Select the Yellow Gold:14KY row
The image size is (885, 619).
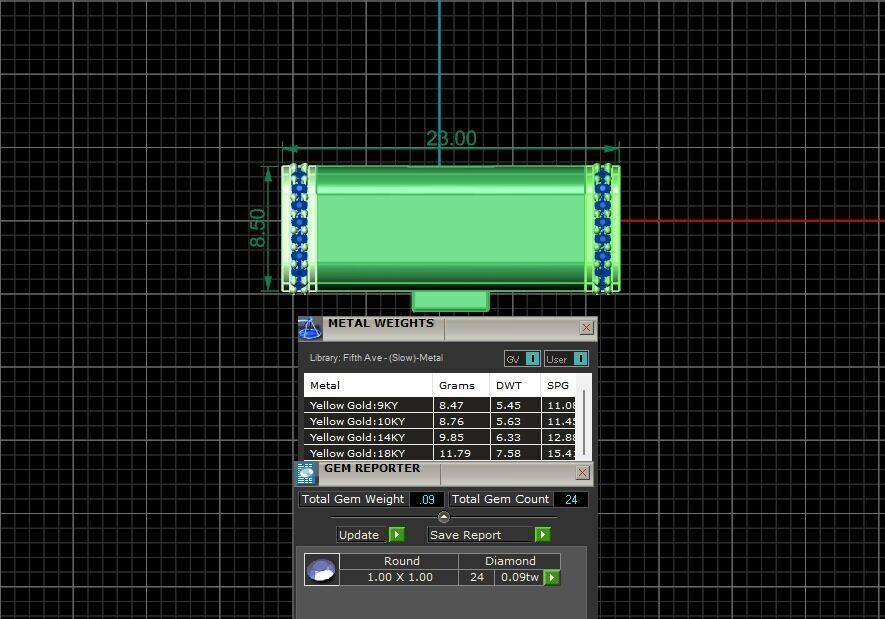click(x=440, y=437)
